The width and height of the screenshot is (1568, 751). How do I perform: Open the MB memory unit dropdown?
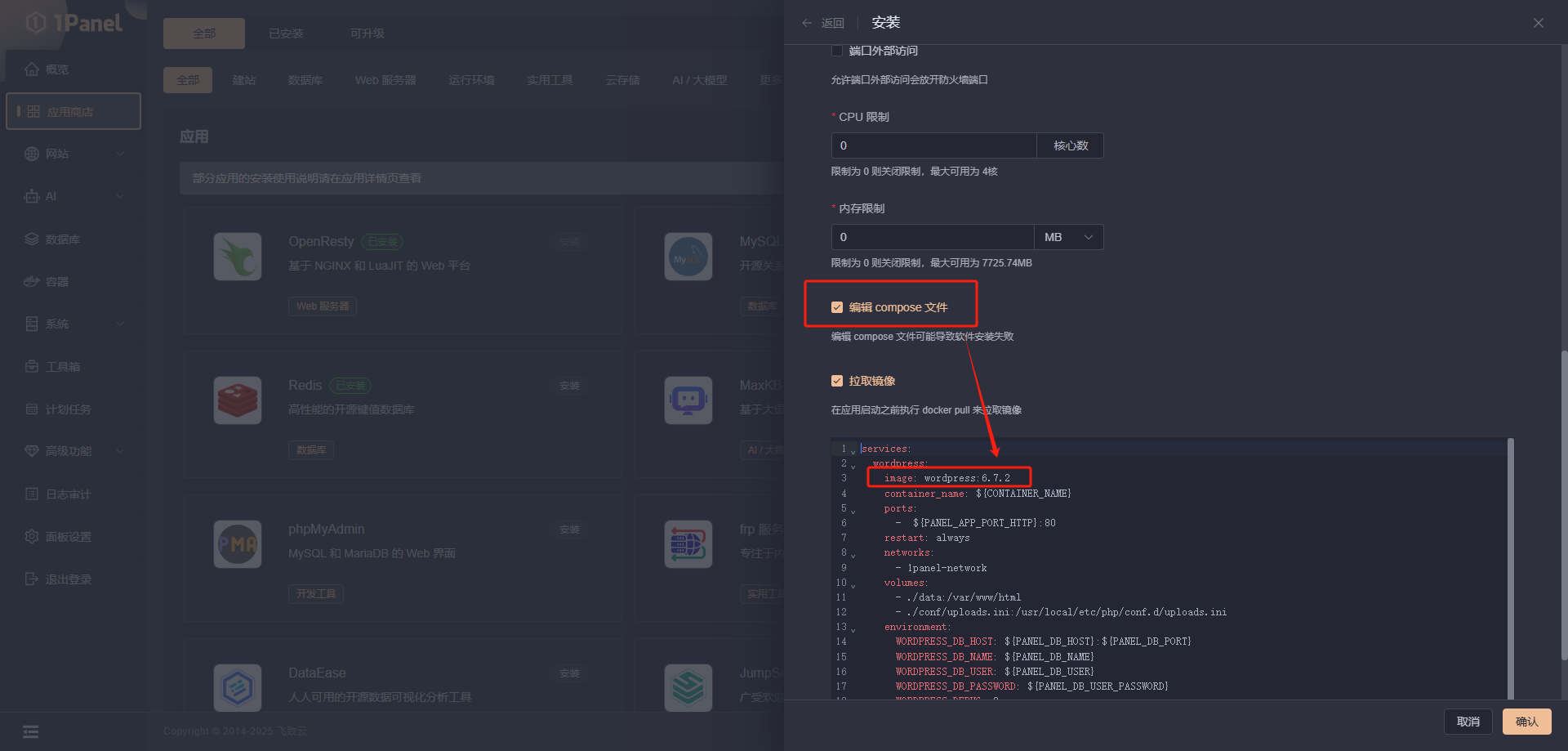[x=1068, y=237]
